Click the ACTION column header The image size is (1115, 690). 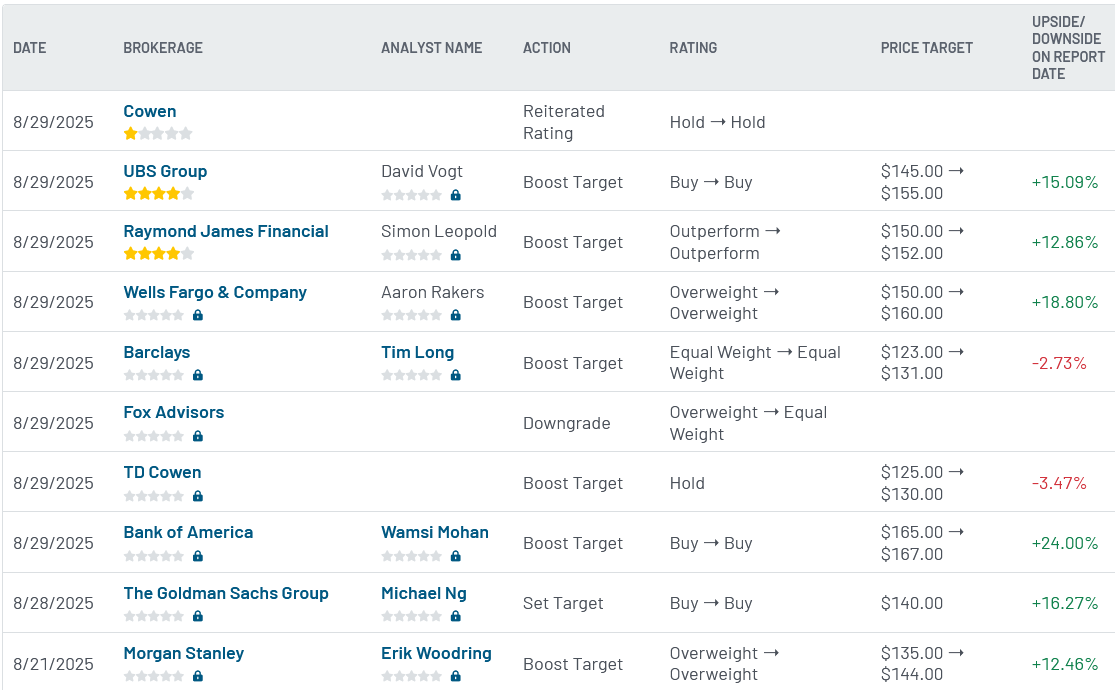pyautogui.click(x=547, y=48)
